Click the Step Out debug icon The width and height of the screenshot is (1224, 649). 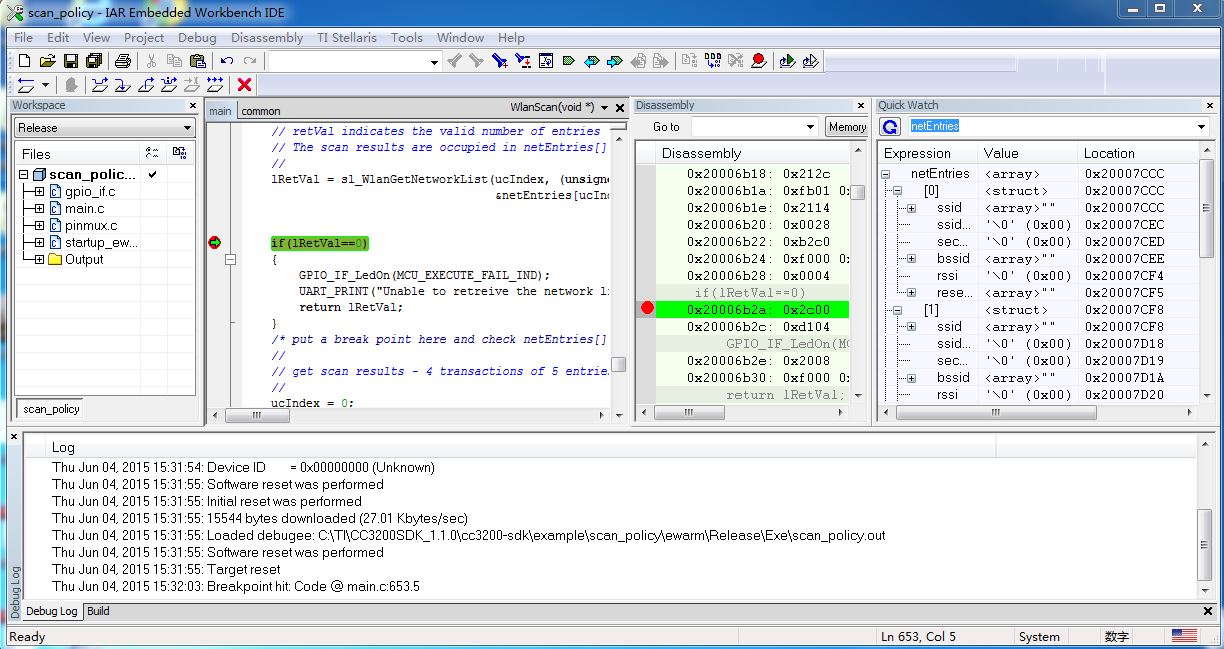click(145, 85)
